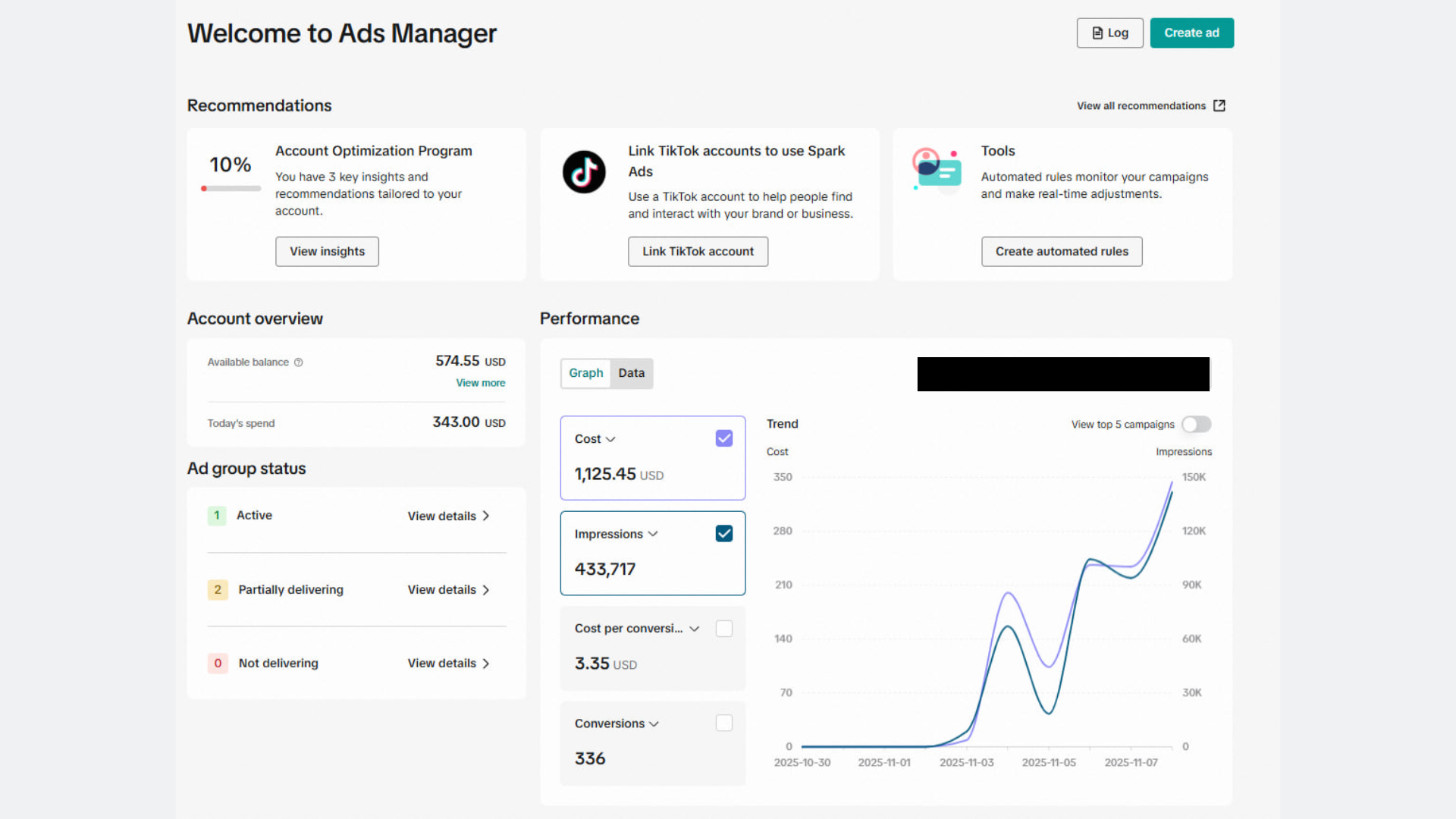Expand the Cost per conversion dropdown
Screen dimensions: 1456x819
pos(694,629)
